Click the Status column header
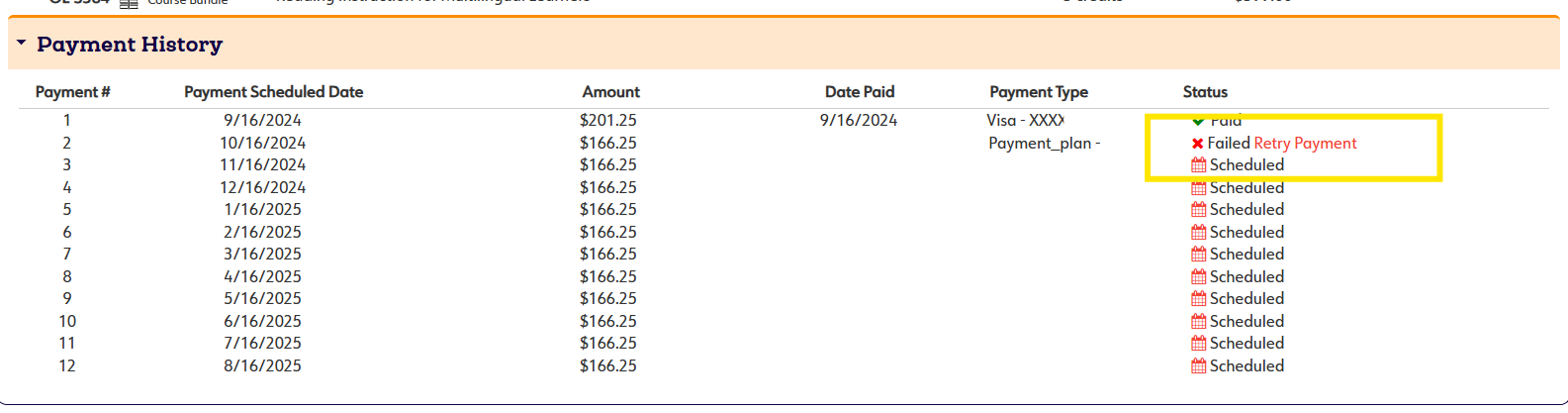The height and width of the screenshot is (413, 1568). coord(1205,92)
